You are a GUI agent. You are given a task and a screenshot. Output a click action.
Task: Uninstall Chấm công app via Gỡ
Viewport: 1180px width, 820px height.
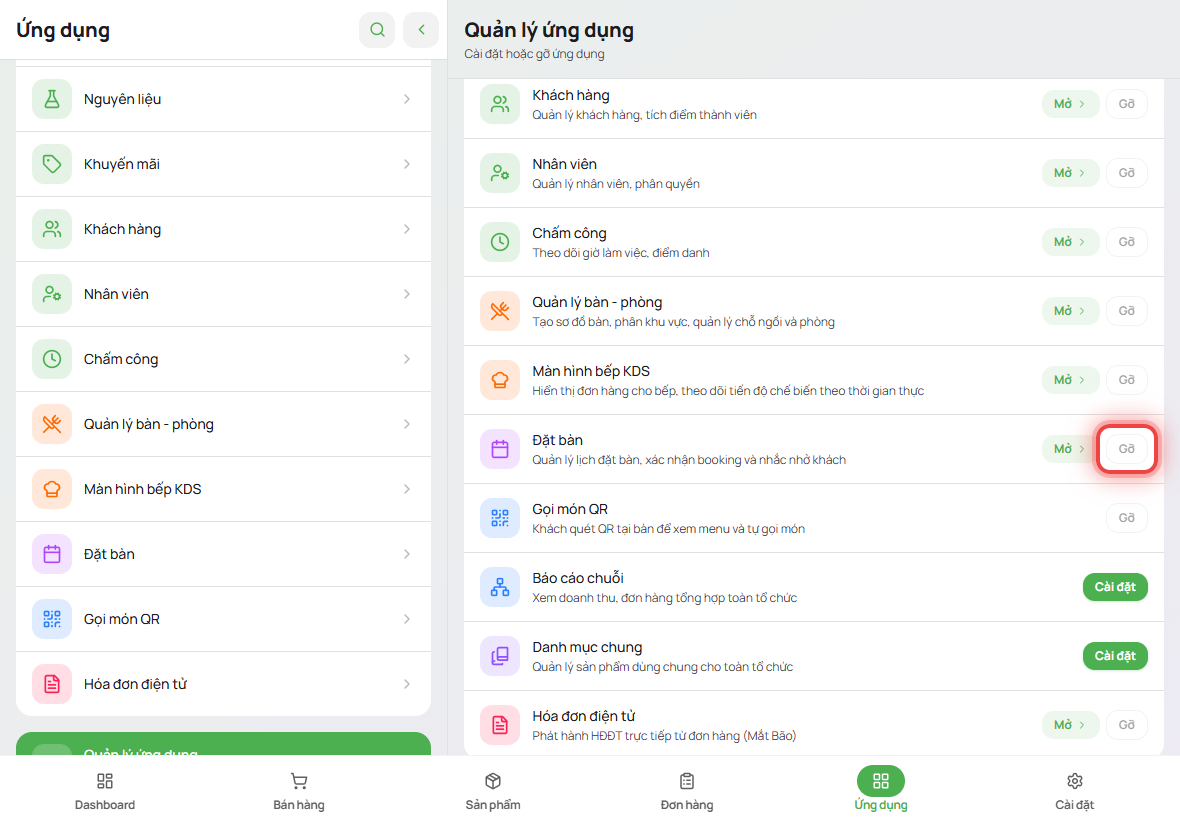(1127, 242)
